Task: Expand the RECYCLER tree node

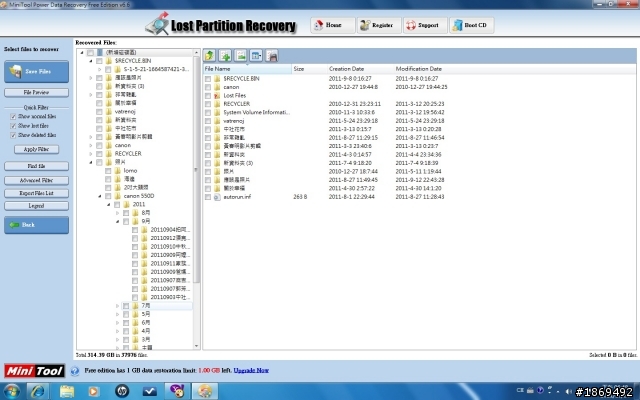Action: 91,154
